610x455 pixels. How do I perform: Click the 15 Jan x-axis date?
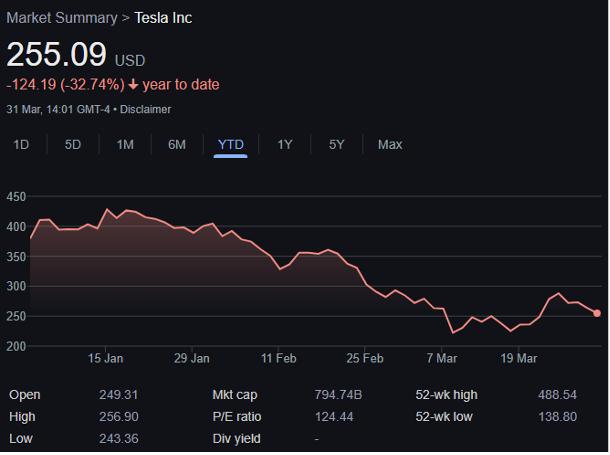105,358
